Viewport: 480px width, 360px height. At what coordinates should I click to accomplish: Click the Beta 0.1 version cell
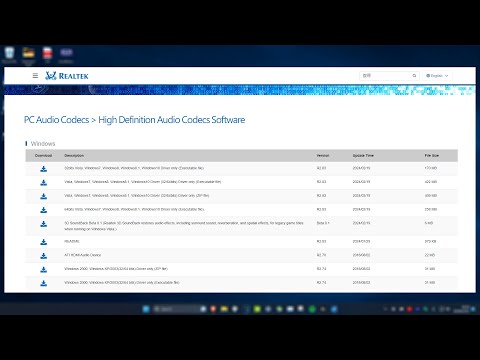pos(323,223)
